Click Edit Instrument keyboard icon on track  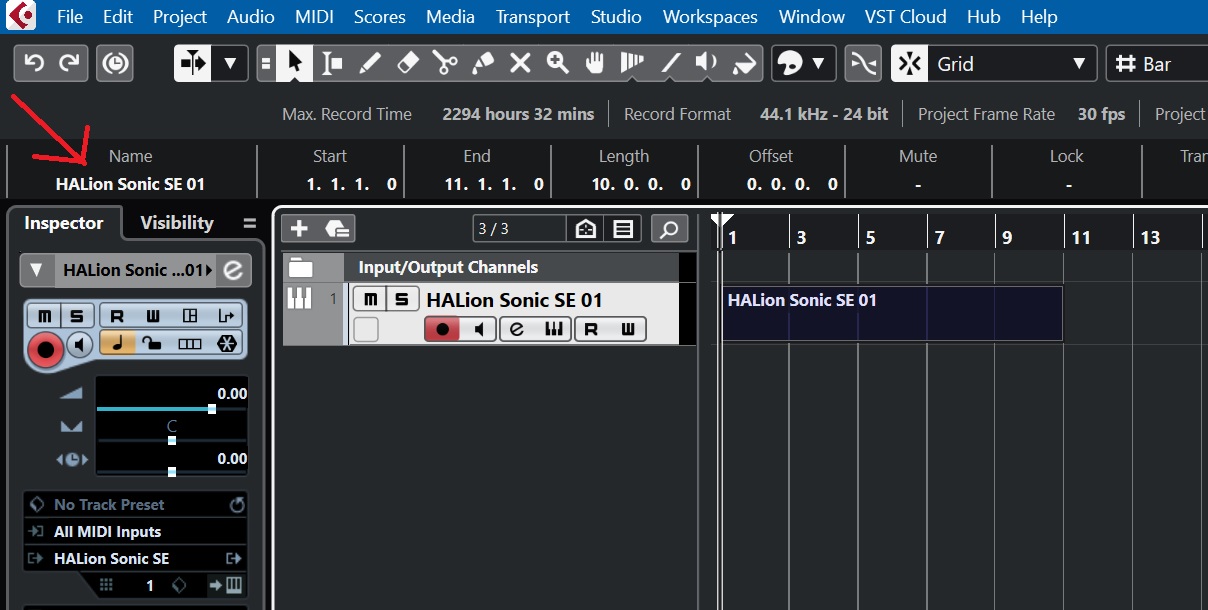point(553,329)
